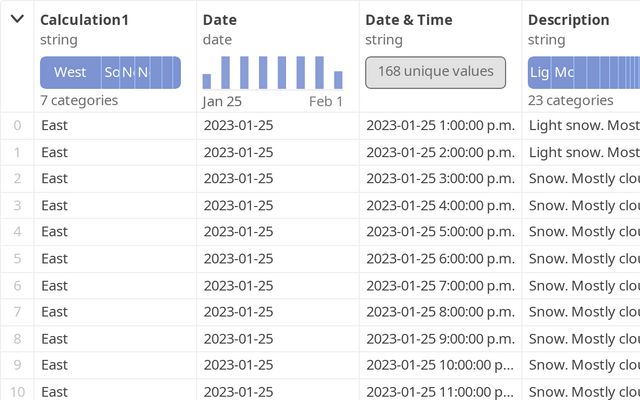Select row index 9

(x=17, y=365)
